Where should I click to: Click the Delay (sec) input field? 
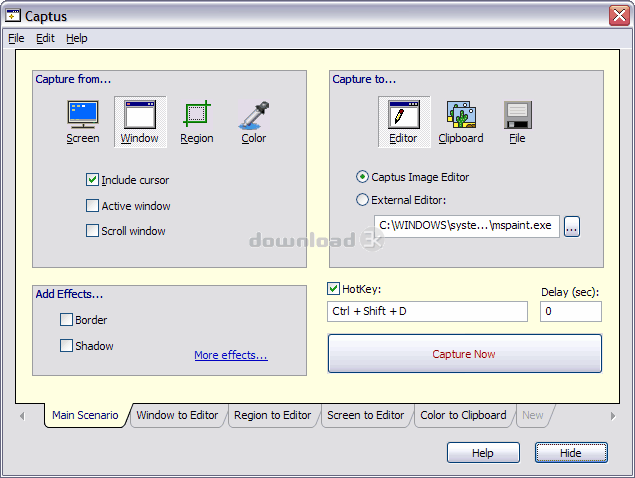click(571, 311)
